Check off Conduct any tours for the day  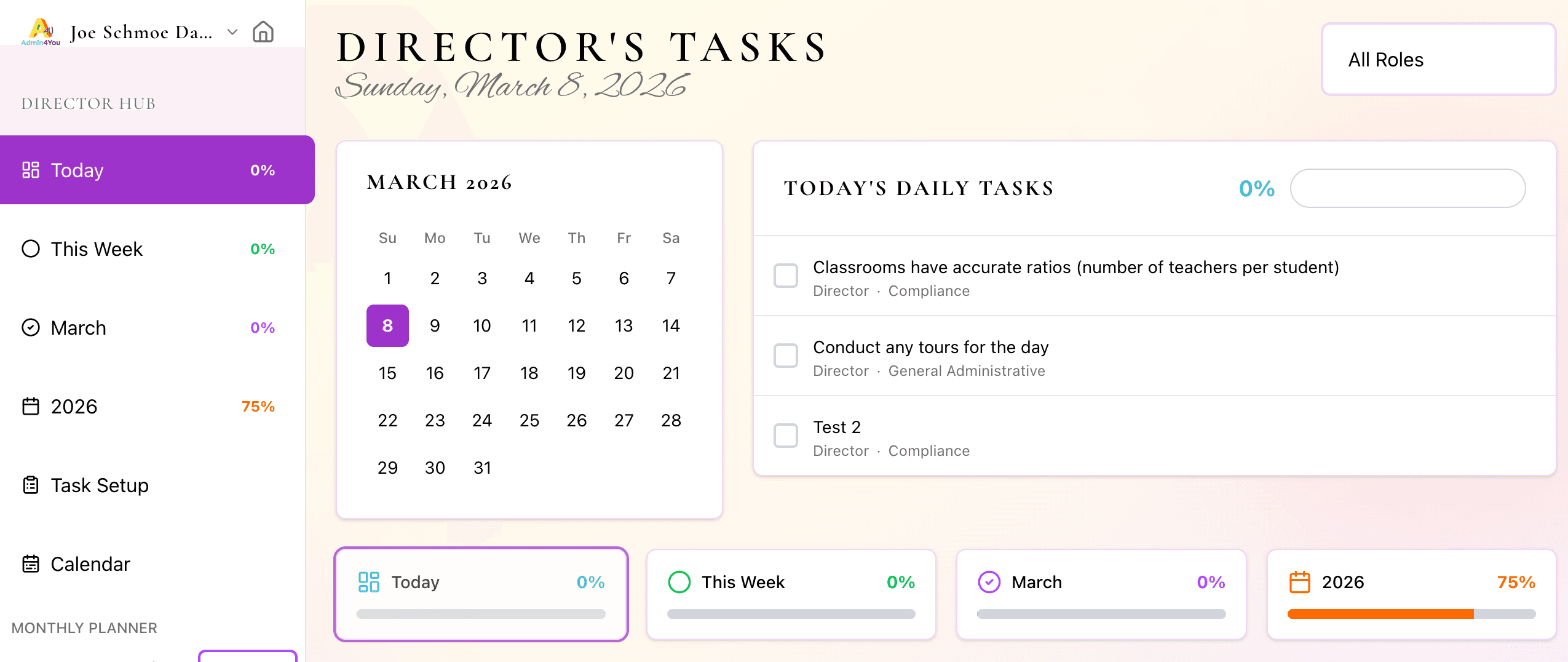point(785,356)
